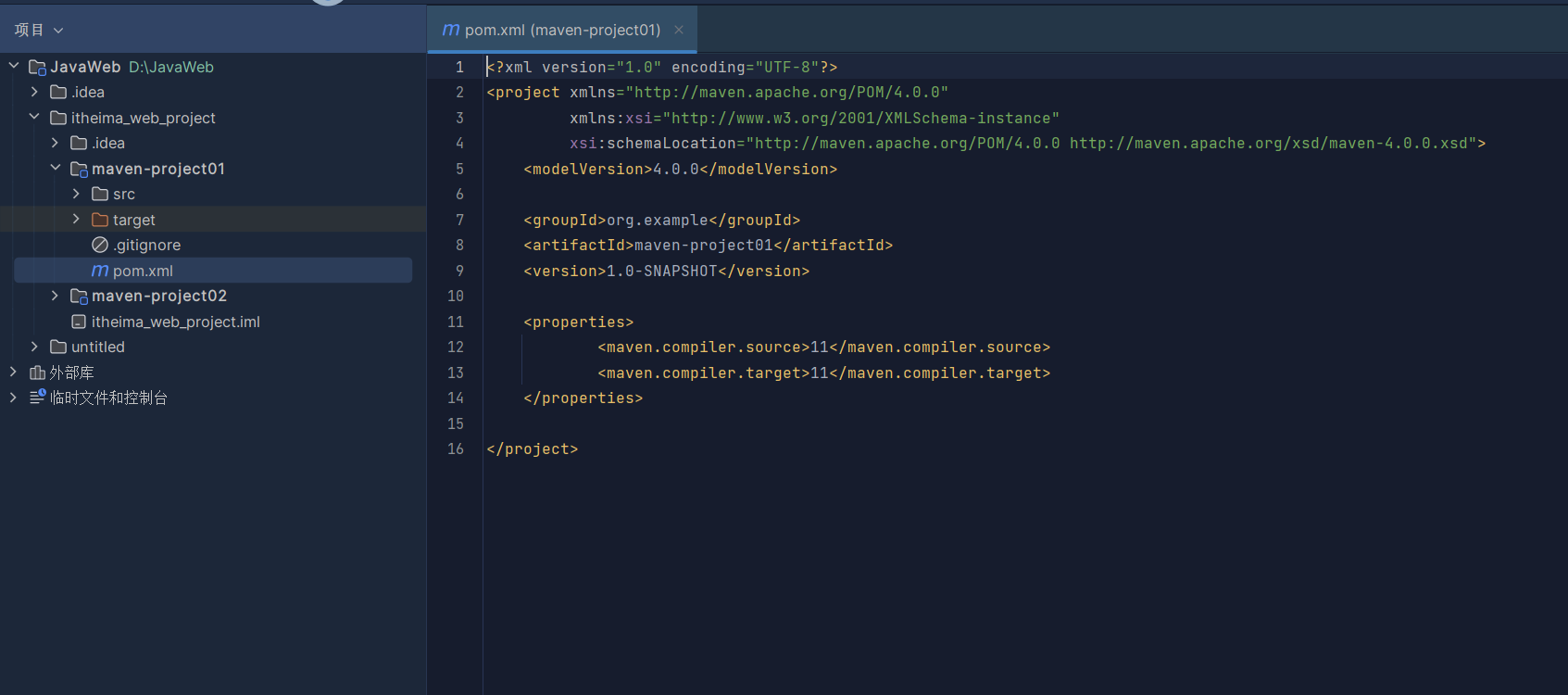Expand the untitled folder
This screenshot has height=695, width=1568.
(34, 347)
